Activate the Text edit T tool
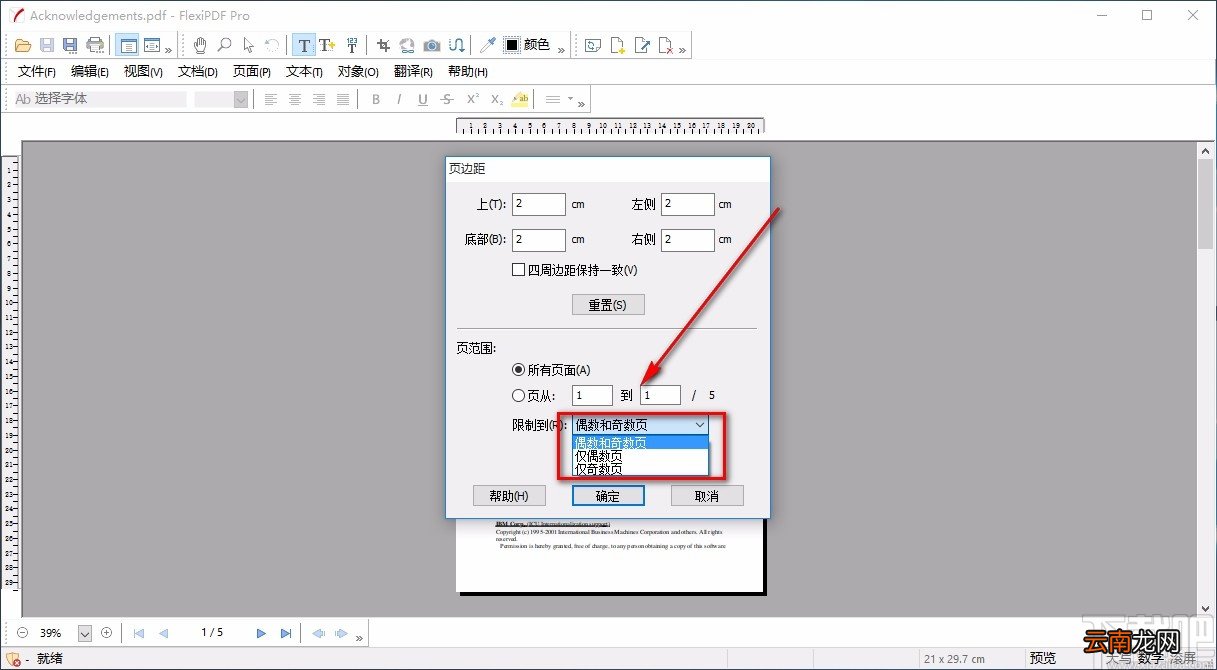Screen dimensions: 1217x670 [x=304, y=45]
